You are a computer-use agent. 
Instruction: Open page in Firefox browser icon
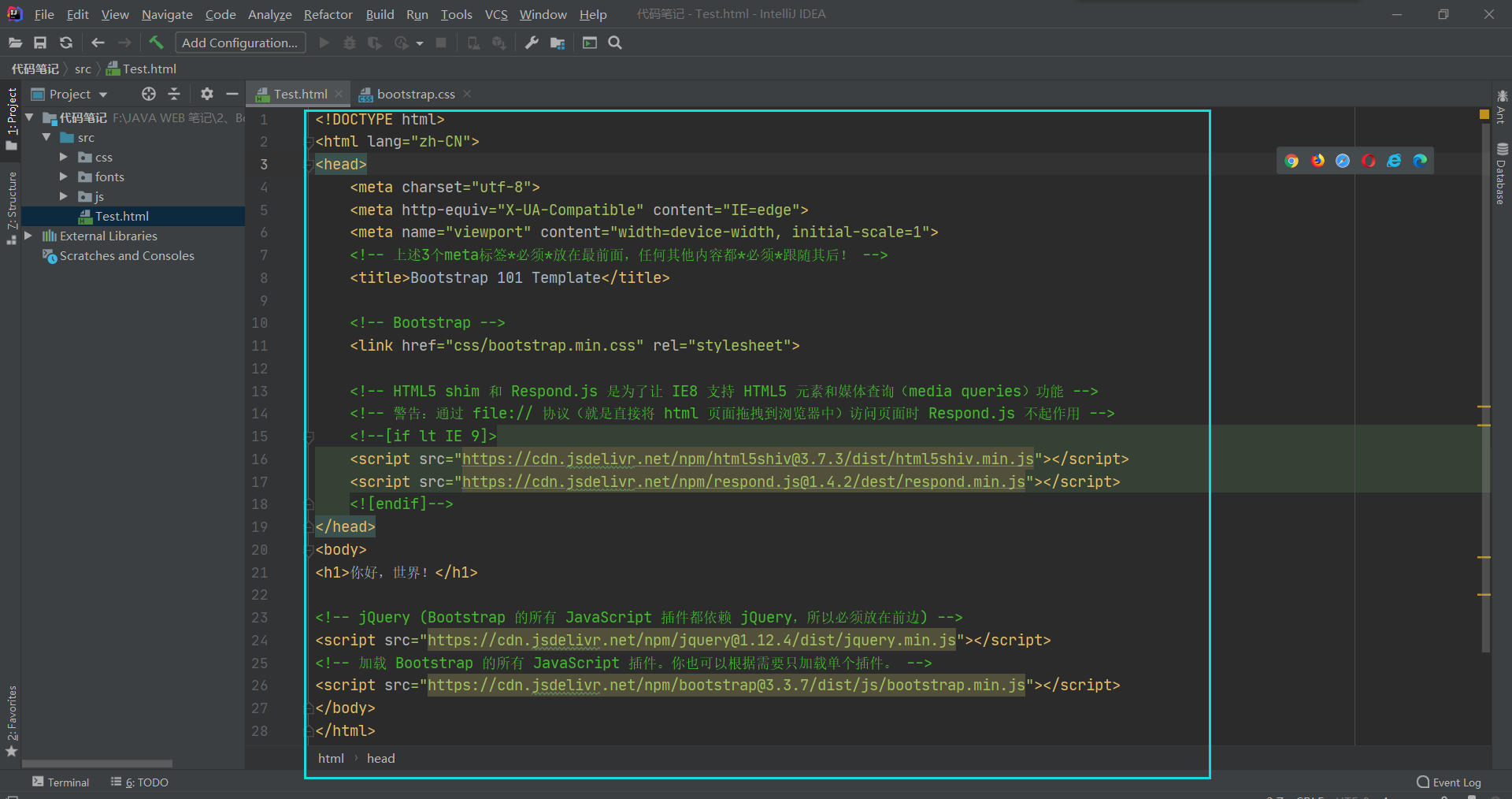click(1317, 161)
